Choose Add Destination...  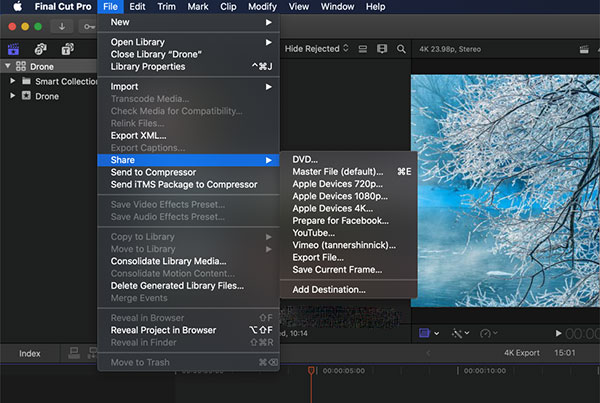pos(349,289)
